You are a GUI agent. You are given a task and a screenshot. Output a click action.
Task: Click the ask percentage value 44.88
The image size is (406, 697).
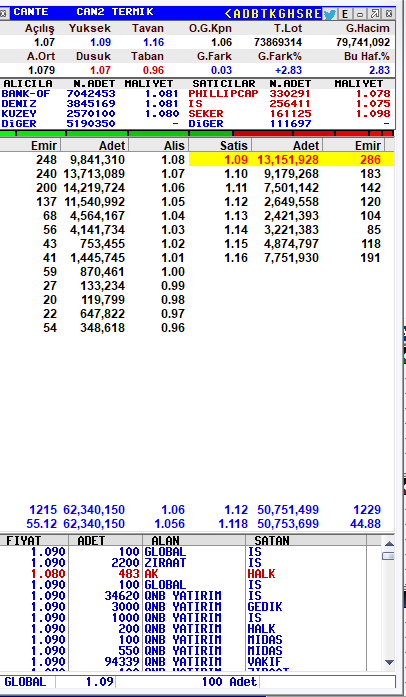(365, 524)
